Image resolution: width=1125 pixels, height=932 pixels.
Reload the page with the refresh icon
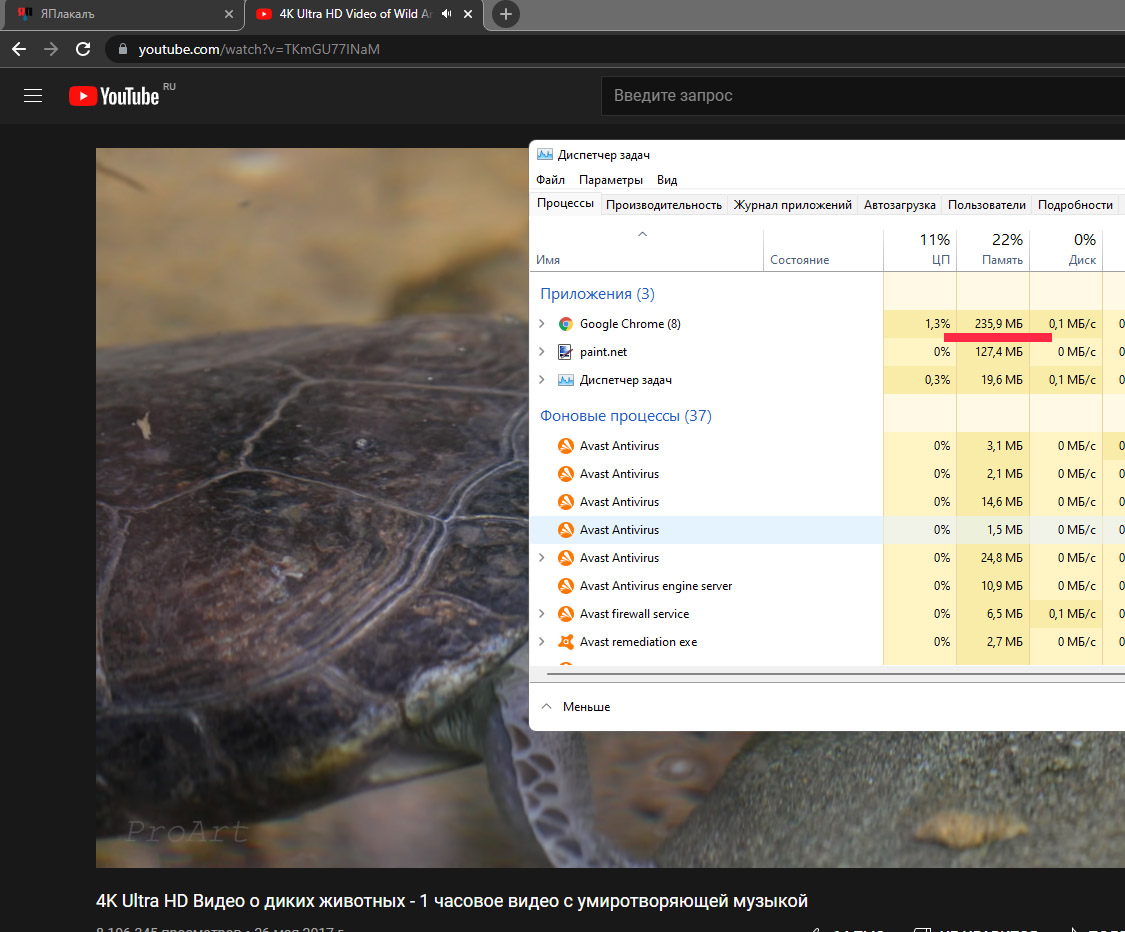click(x=83, y=49)
